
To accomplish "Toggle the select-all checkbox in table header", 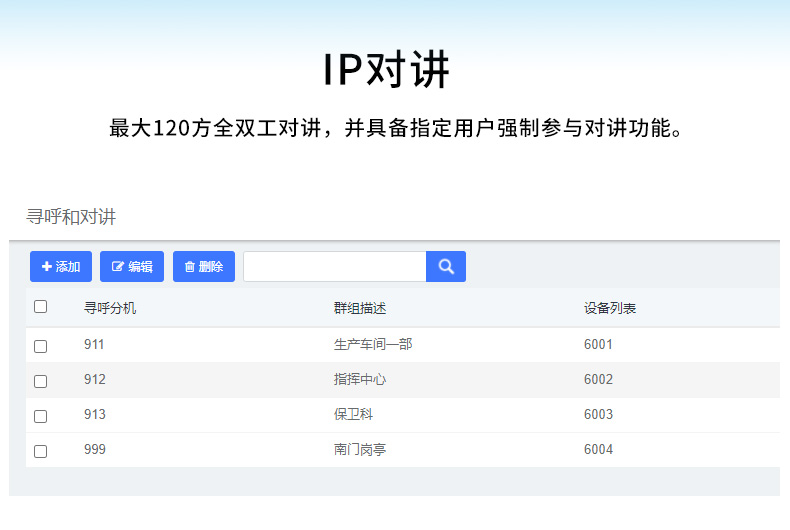I will point(41,307).
